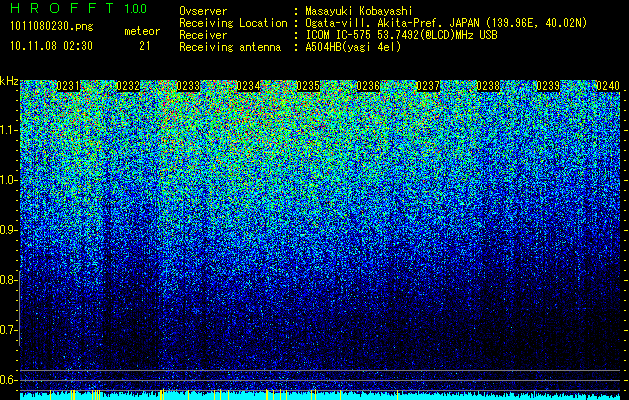Click the 0240 time marker
629x400 pixels.
coord(608,86)
